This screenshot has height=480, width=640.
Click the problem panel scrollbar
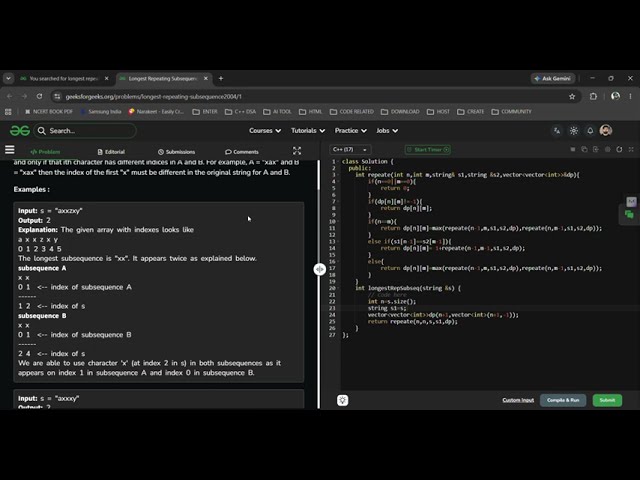click(x=319, y=176)
